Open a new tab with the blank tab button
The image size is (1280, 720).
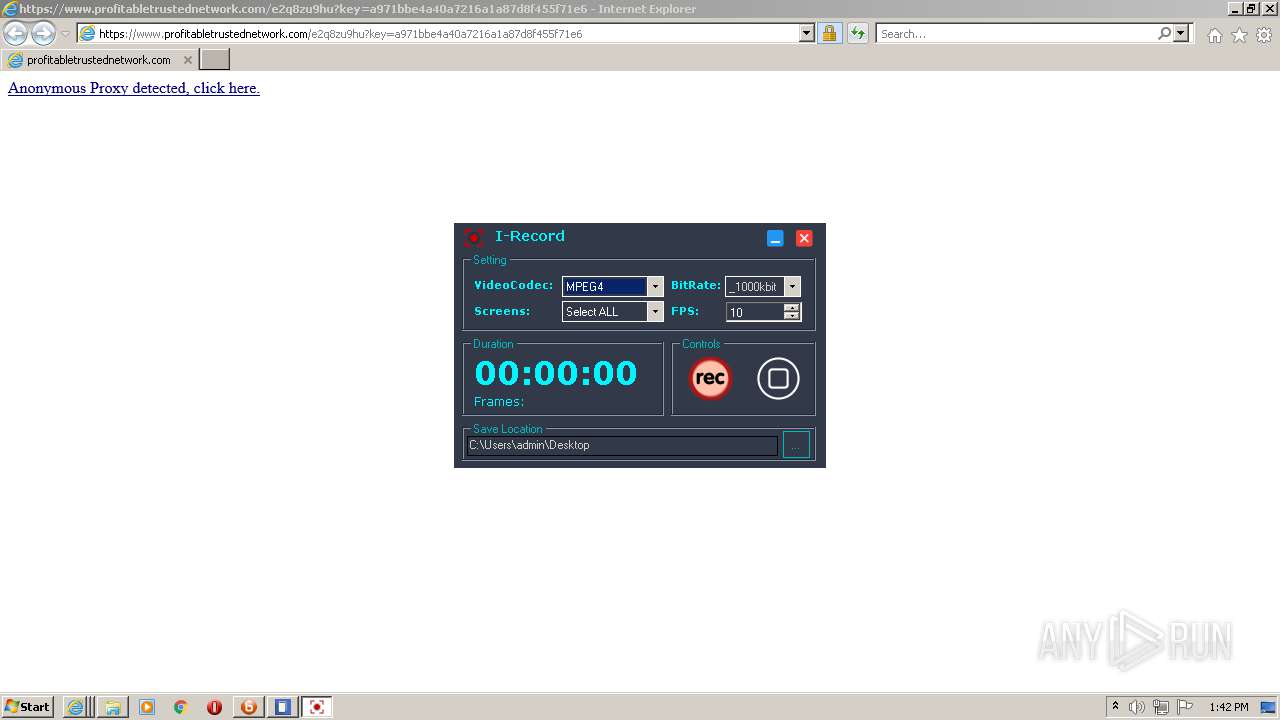[x=215, y=60]
